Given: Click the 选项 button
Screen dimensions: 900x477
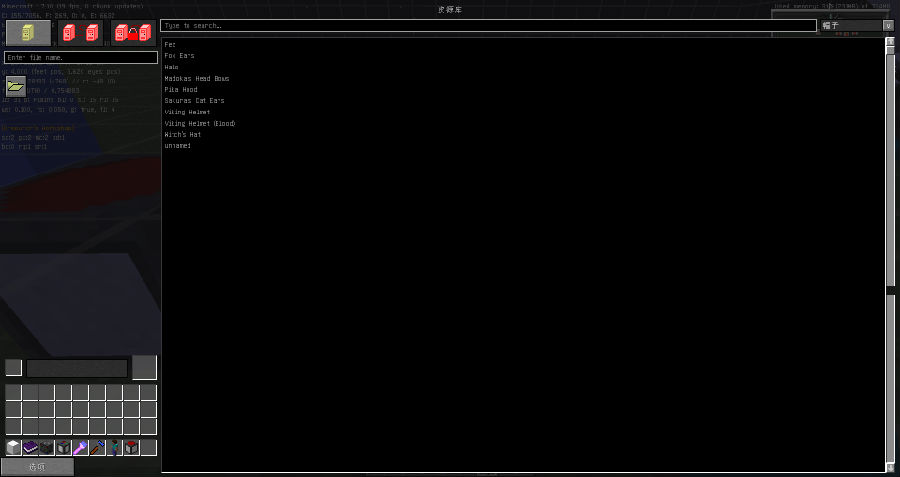Looking at the screenshot, I should pyautogui.click(x=37, y=467).
